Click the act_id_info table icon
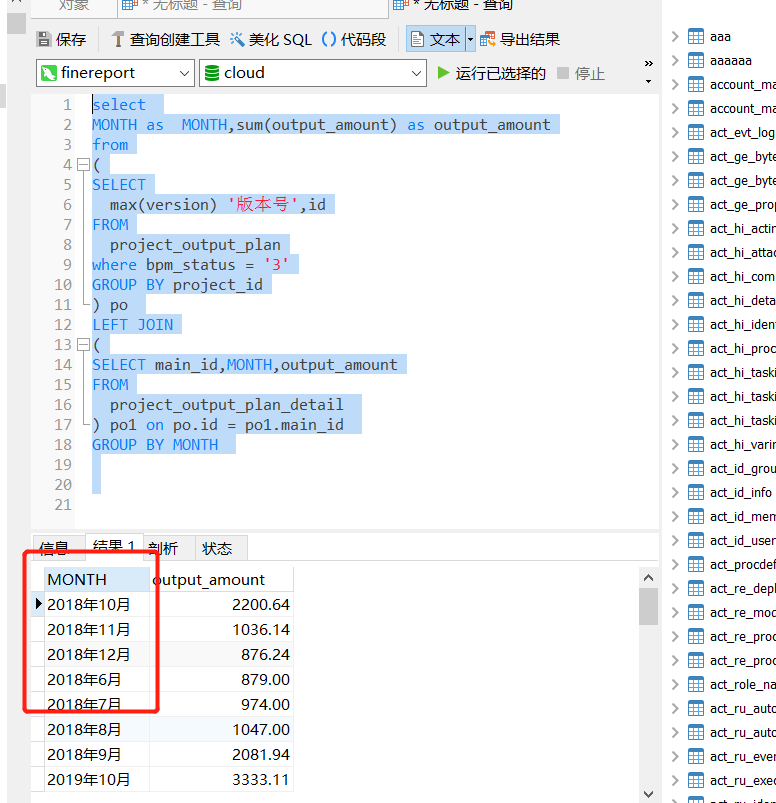 (x=696, y=492)
